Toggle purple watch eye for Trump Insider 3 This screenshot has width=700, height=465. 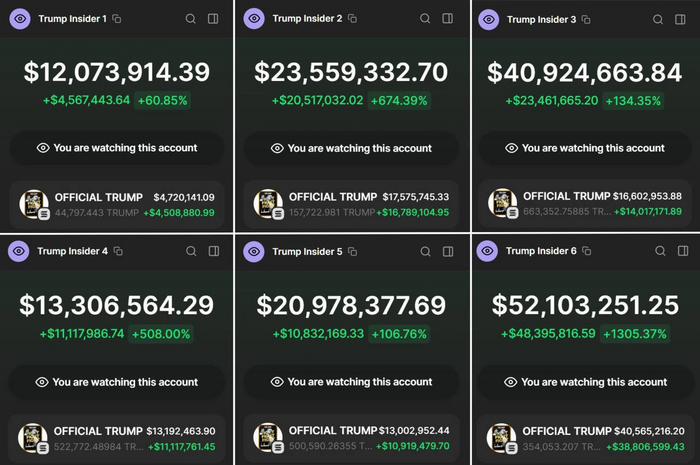[x=489, y=19]
